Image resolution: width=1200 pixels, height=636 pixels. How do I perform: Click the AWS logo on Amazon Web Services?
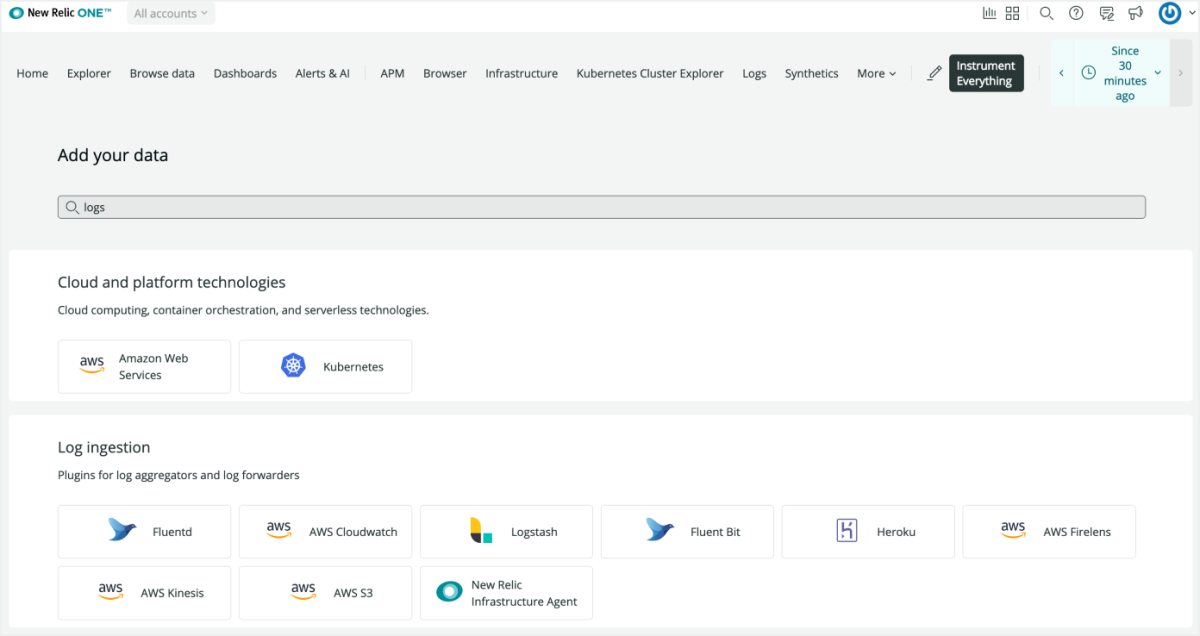point(92,366)
